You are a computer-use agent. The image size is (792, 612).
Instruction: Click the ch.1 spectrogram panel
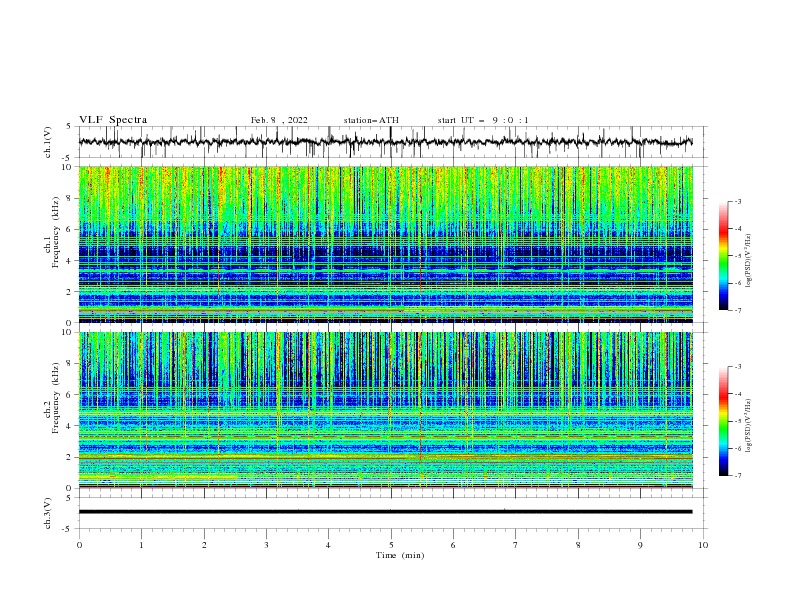point(386,244)
